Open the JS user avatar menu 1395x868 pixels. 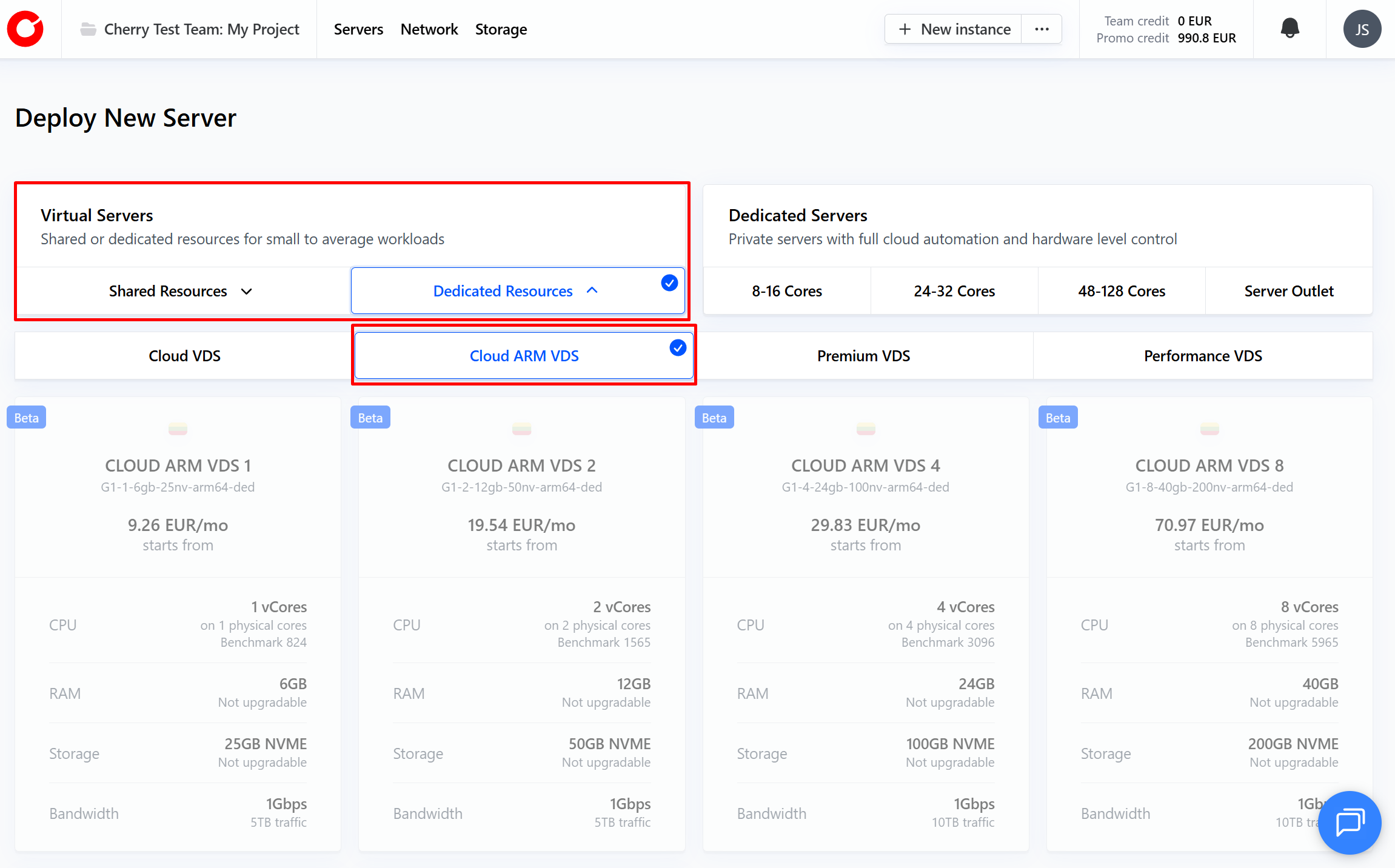click(x=1362, y=29)
